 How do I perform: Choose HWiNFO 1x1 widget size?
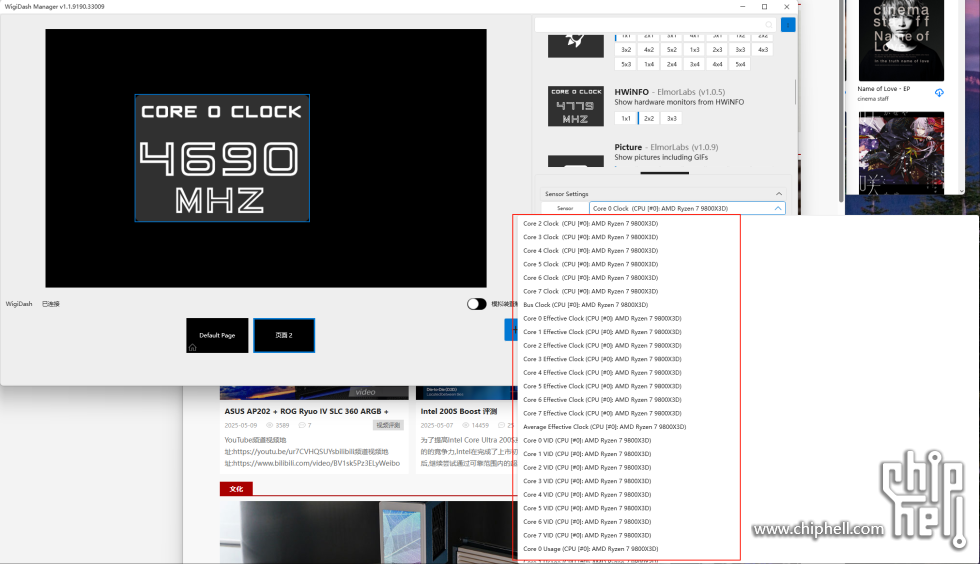[626, 118]
